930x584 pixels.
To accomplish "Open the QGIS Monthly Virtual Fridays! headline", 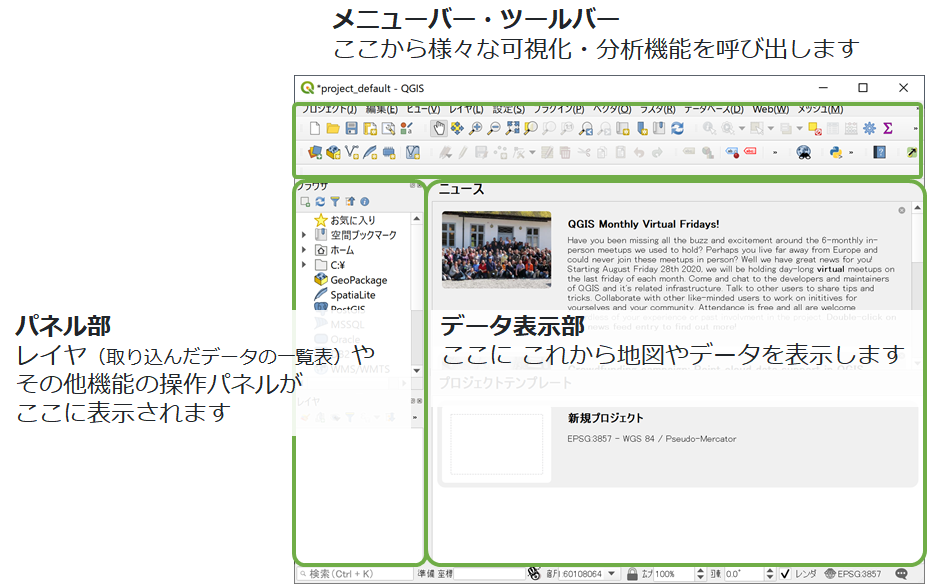I will point(644,224).
